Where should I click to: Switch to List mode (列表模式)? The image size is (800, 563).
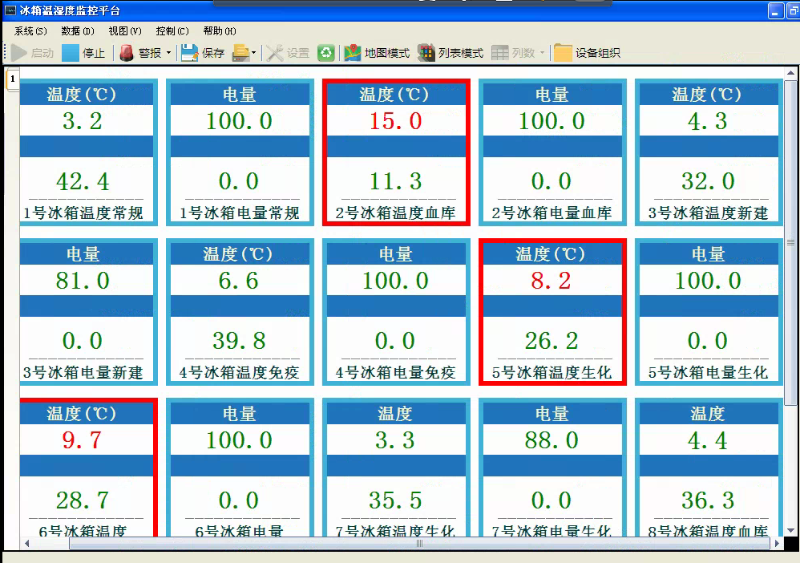point(451,53)
